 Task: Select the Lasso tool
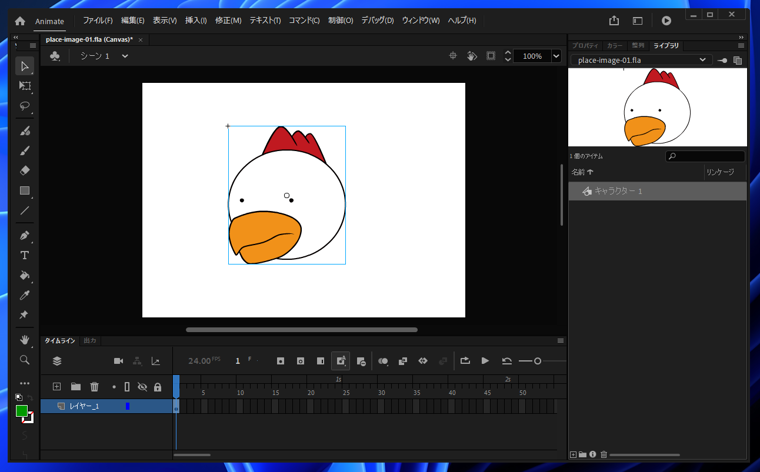pos(25,106)
